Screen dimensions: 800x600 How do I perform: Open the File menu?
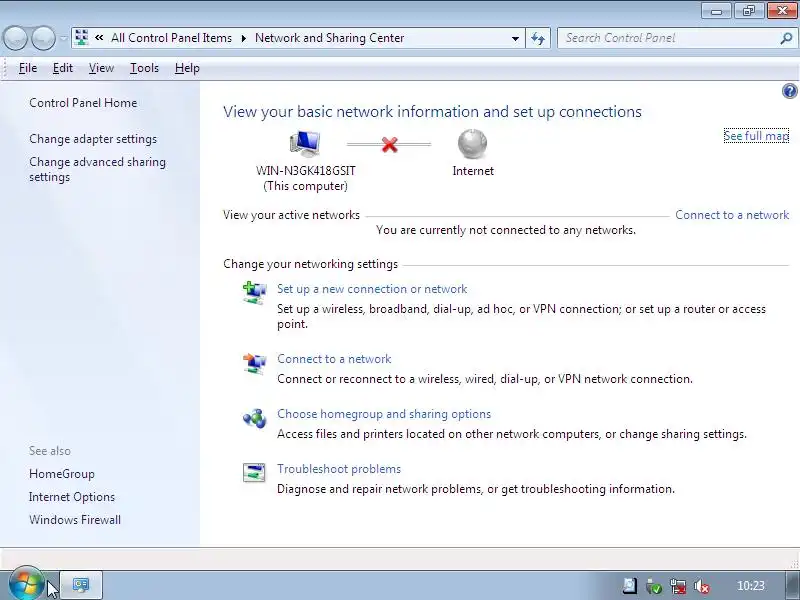(28, 68)
